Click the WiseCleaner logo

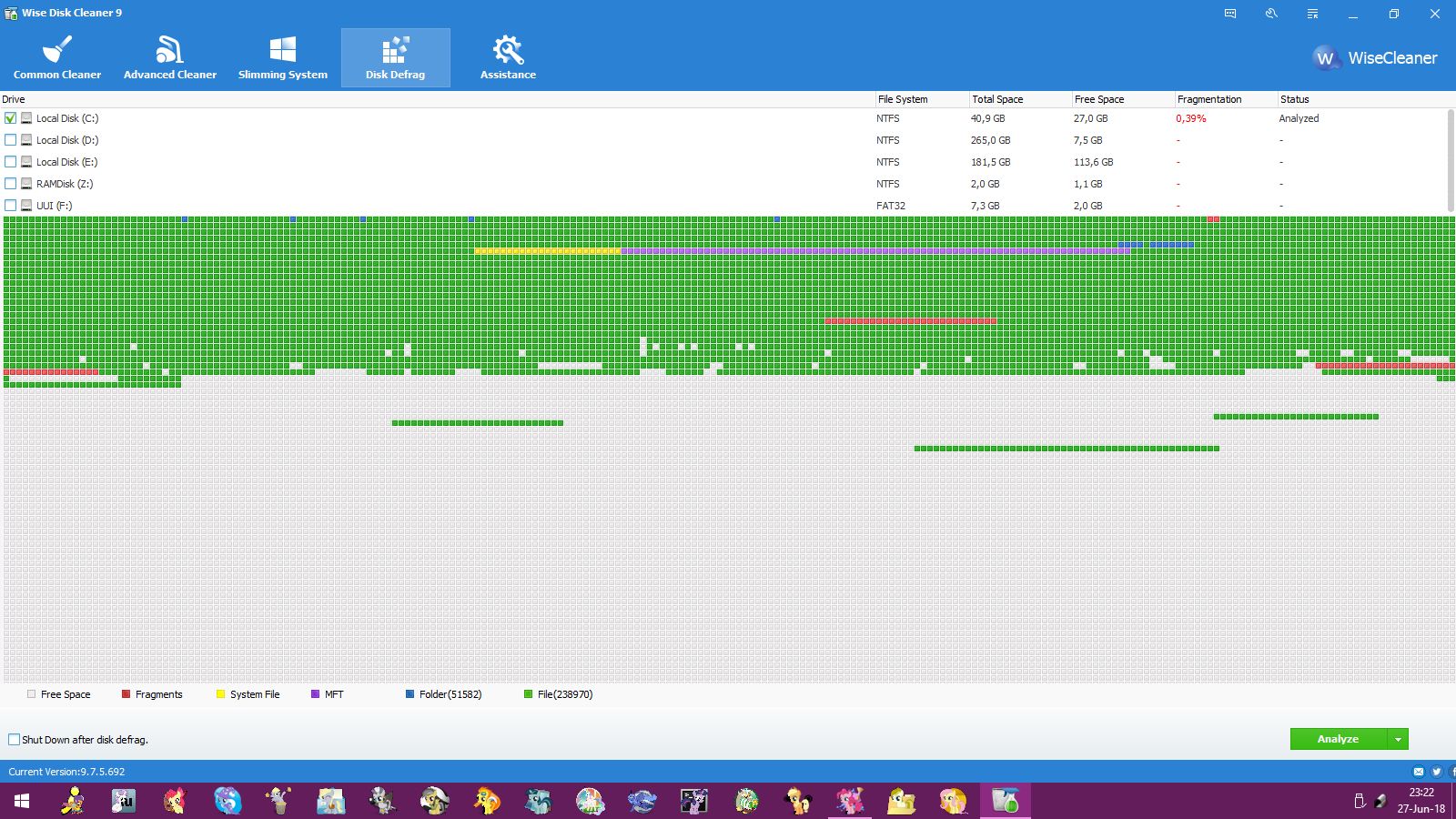tap(1375, 58)
